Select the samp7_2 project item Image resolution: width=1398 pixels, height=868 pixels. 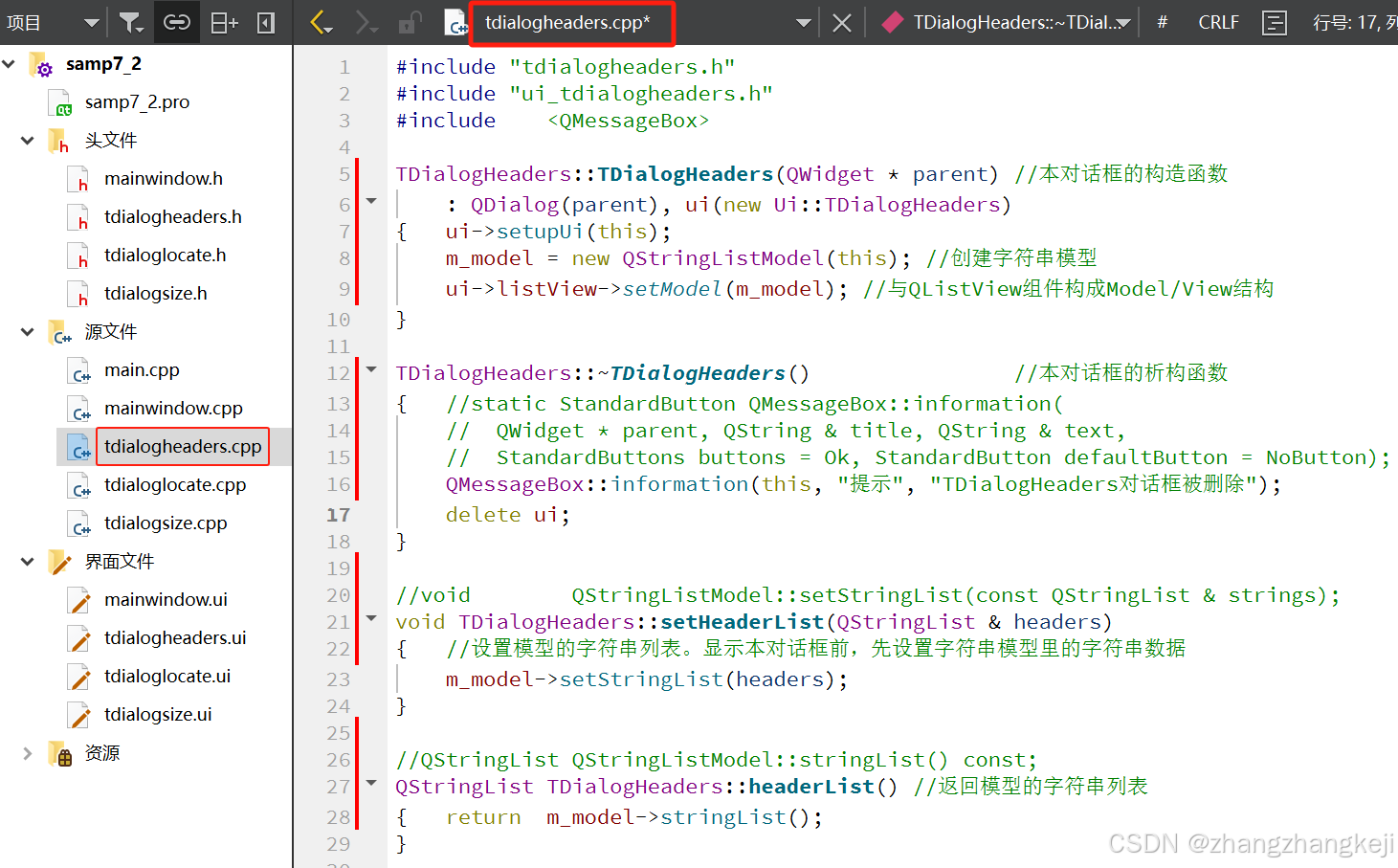pyautogui.click(x=103, y=64)
